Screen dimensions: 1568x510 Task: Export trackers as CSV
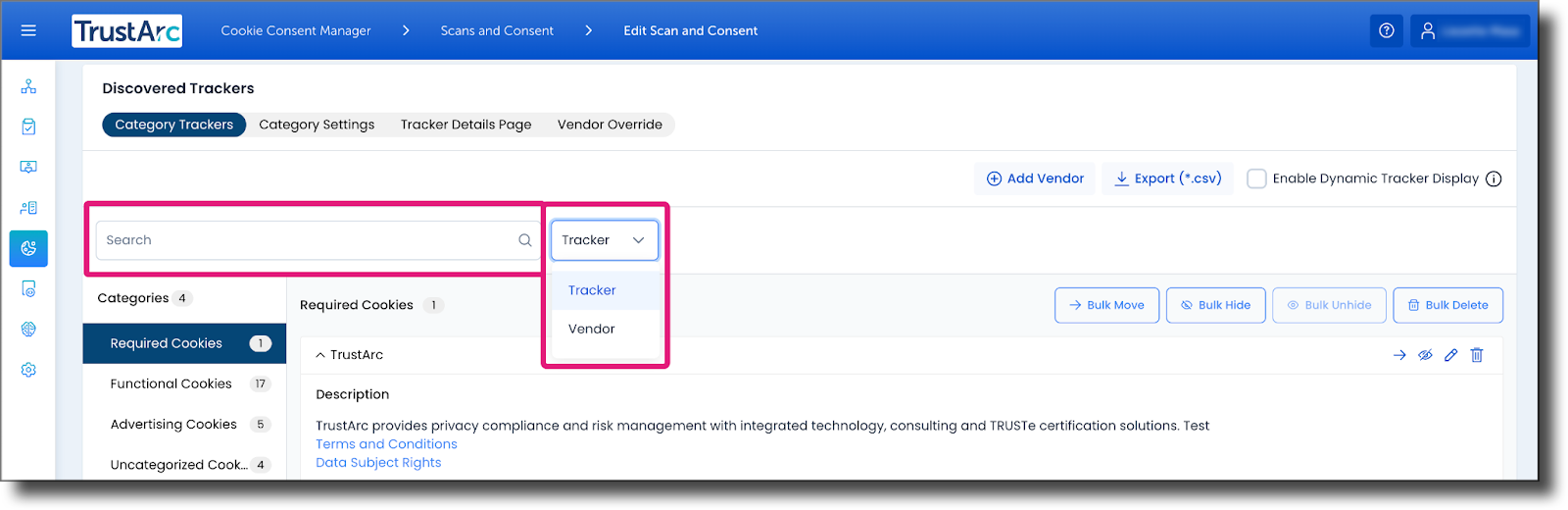point(1168,178)
